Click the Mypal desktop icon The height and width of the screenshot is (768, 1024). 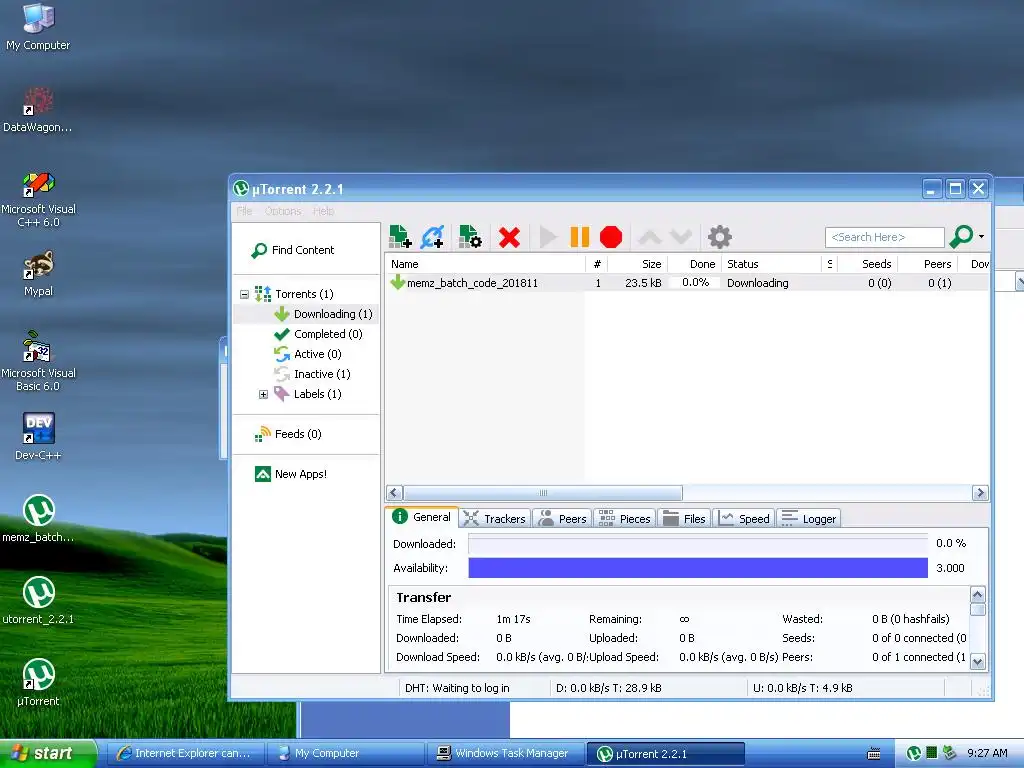point(38,274)
